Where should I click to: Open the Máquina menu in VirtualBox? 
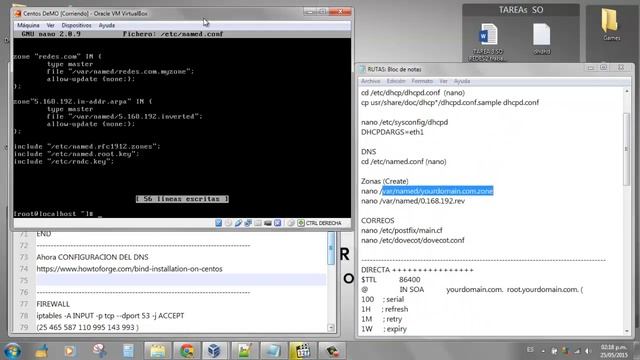coord(28,25)
